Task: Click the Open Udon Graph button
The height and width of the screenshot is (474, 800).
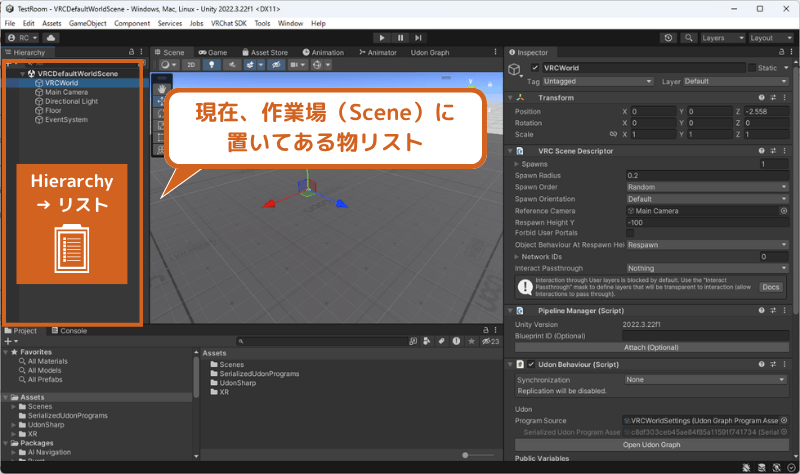Action: [x=652, y=445]
